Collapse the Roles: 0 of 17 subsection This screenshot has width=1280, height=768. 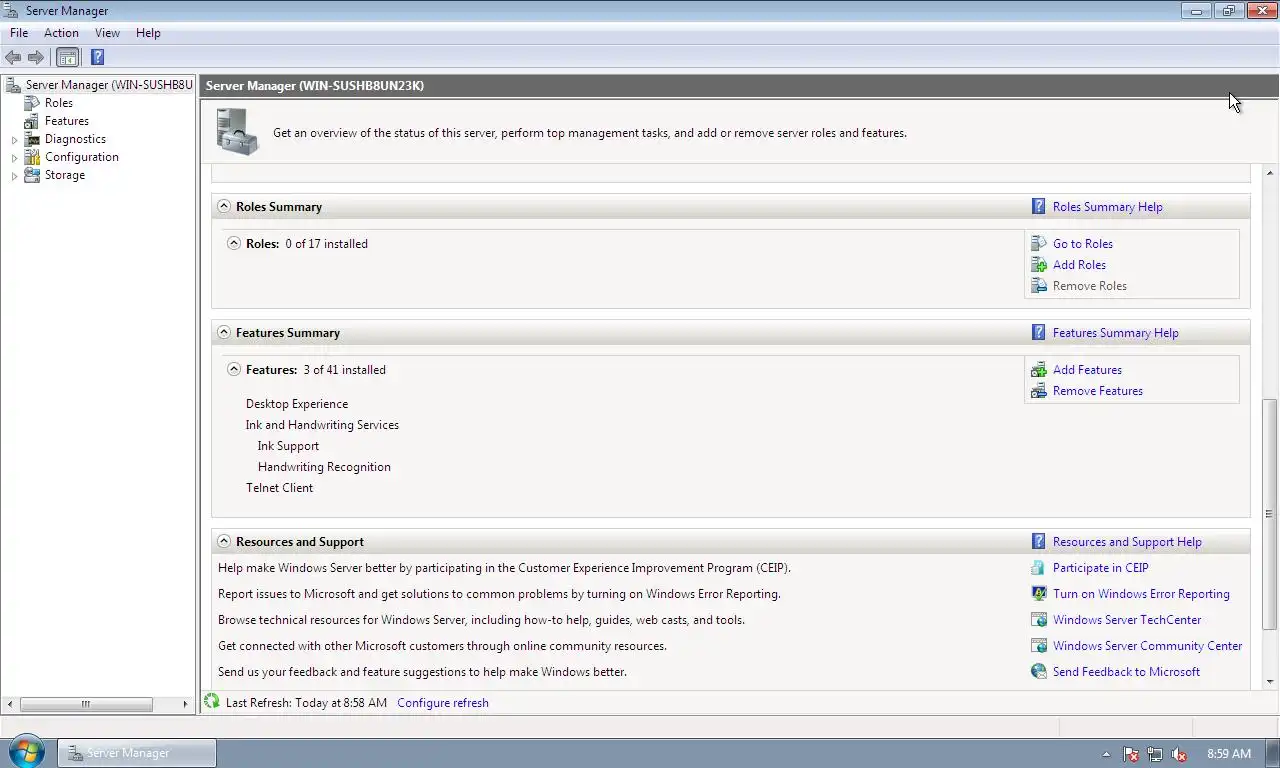click(x=234, y=243)
